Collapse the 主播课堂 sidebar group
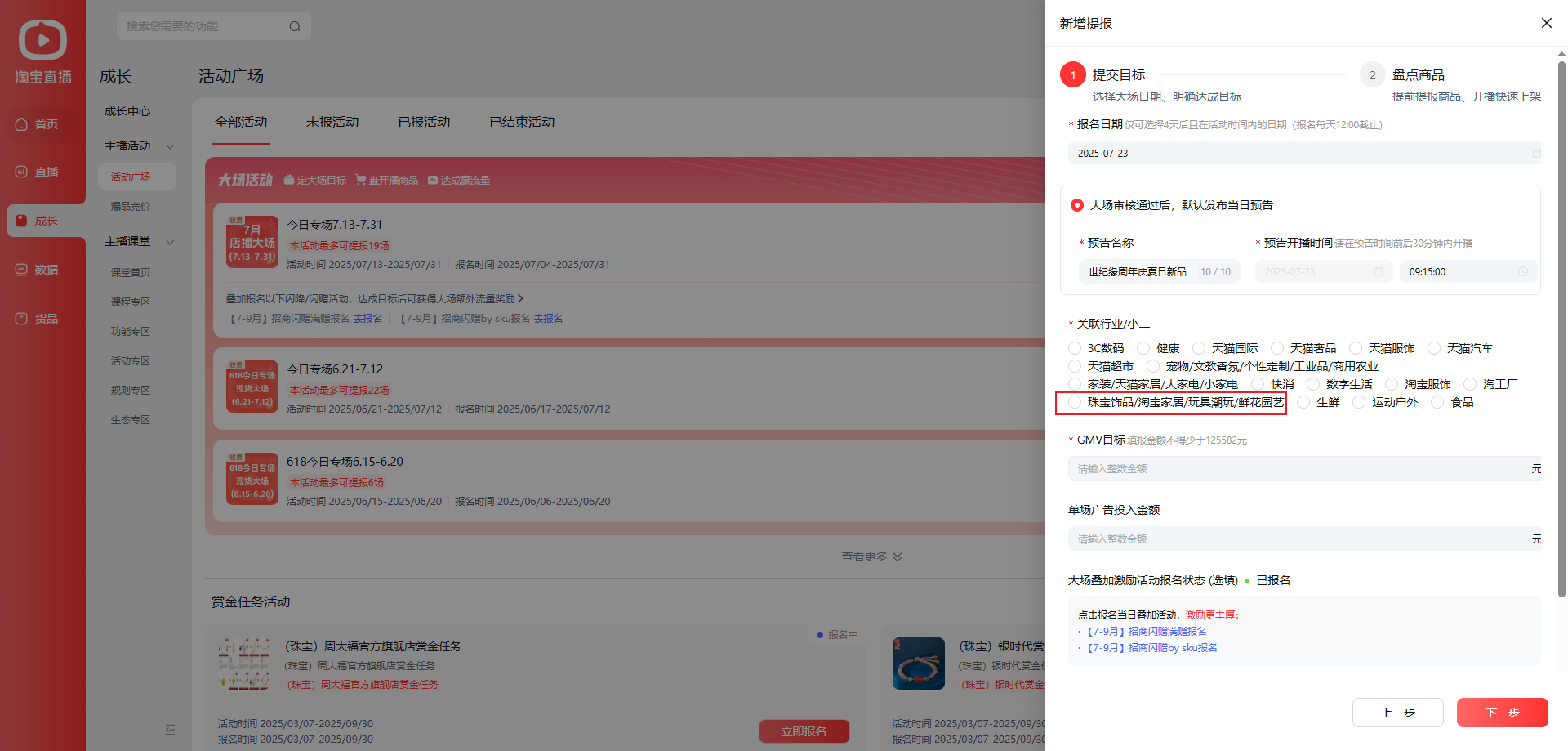The image size is (1568, 751). 170,242
